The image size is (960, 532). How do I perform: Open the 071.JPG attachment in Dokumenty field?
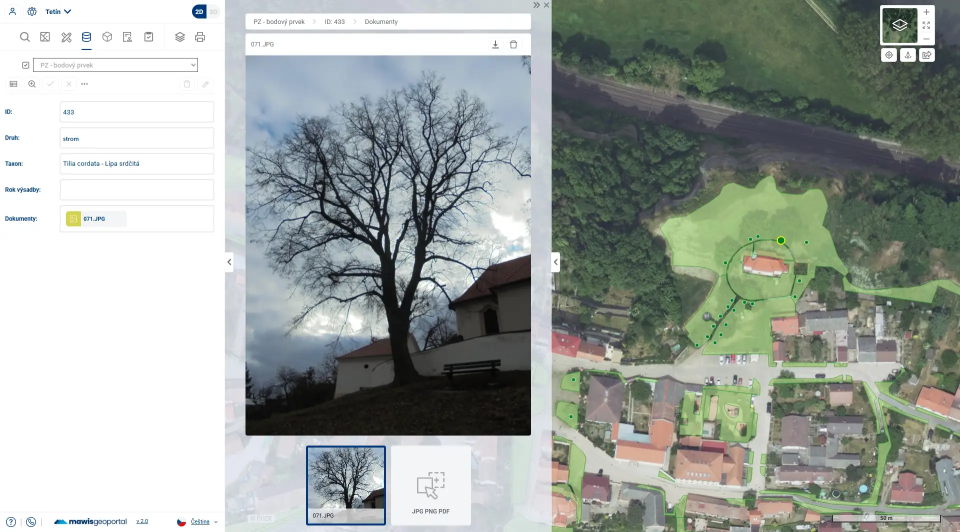95,218
